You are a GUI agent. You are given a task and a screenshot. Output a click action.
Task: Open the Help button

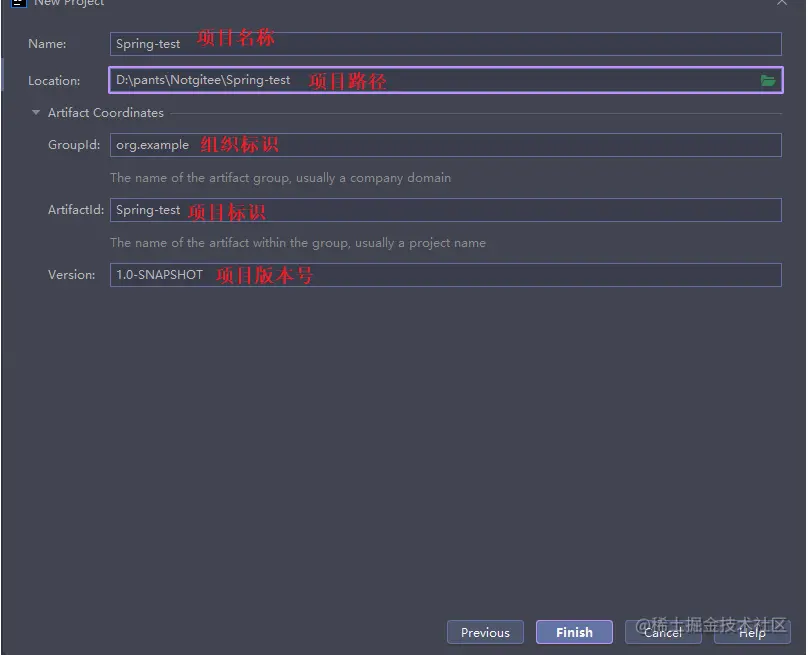(752, 632)
